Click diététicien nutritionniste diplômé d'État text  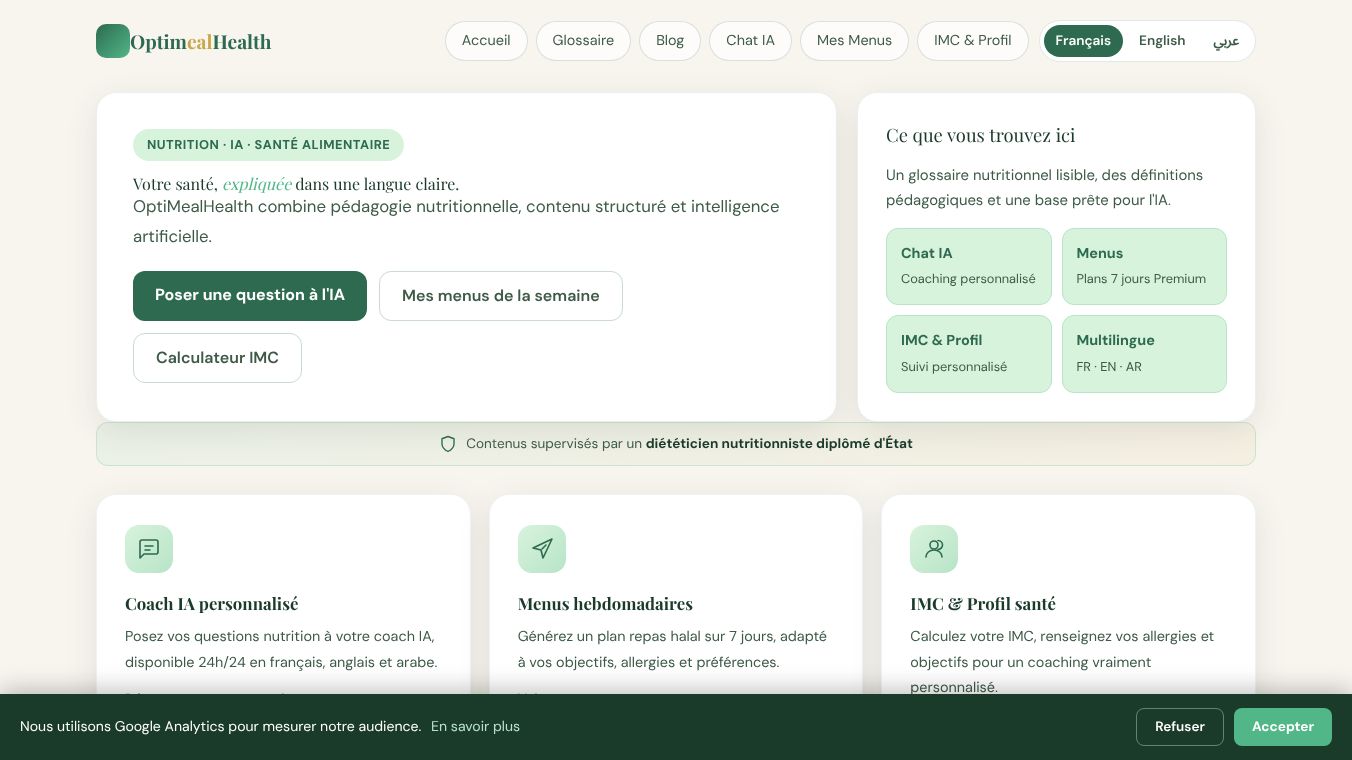click(x=779, y=444)
